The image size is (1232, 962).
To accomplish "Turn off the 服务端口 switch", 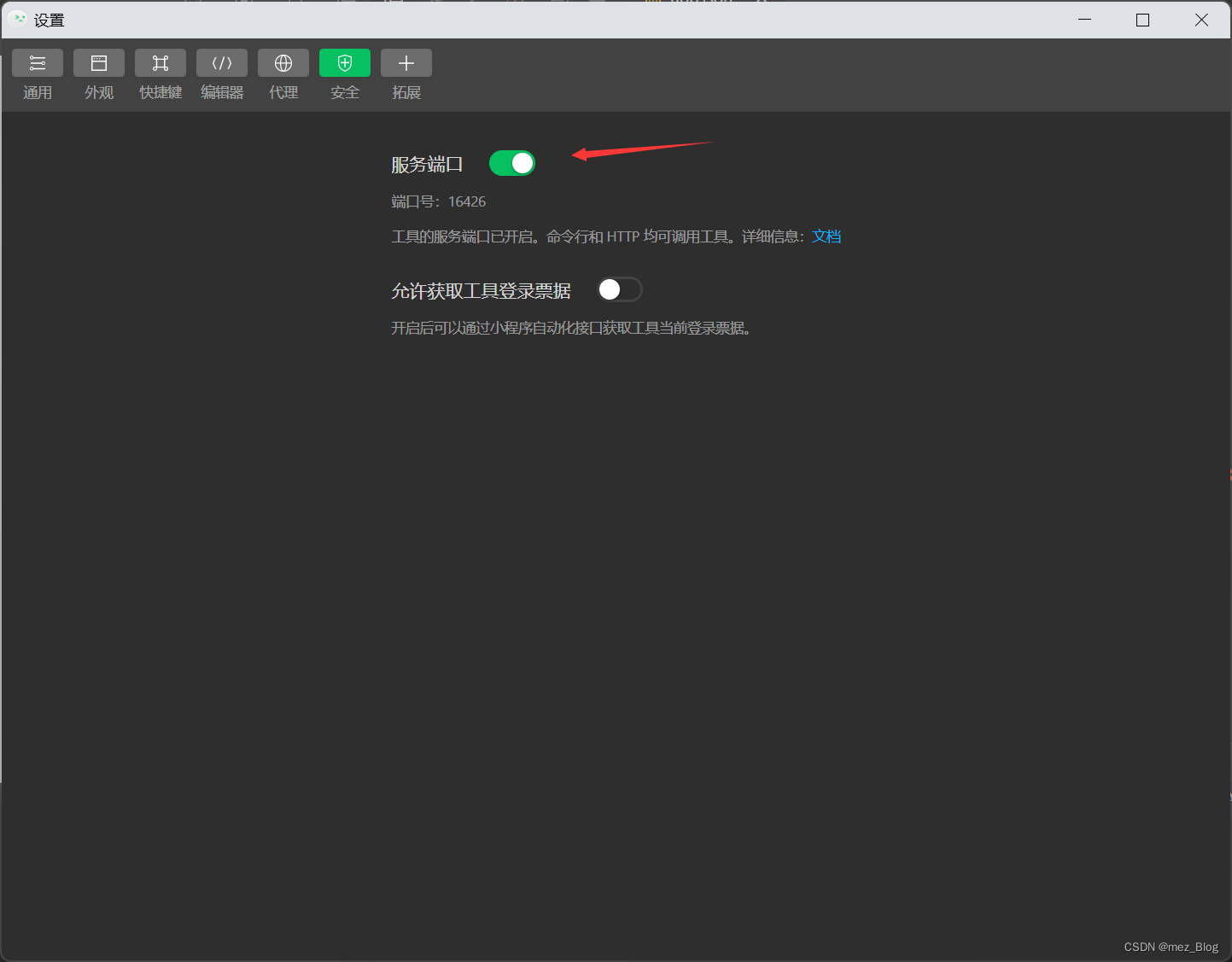I will (512, 163).
